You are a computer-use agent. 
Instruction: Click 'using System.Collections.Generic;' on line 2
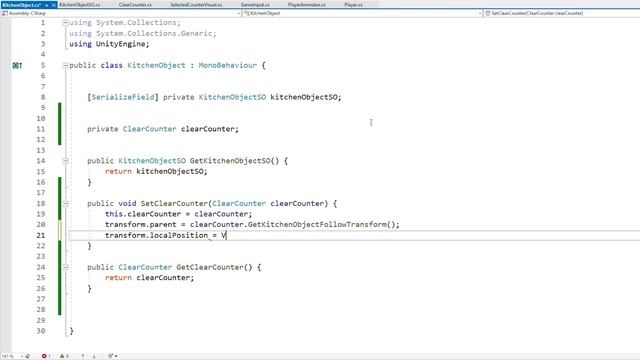143,33
